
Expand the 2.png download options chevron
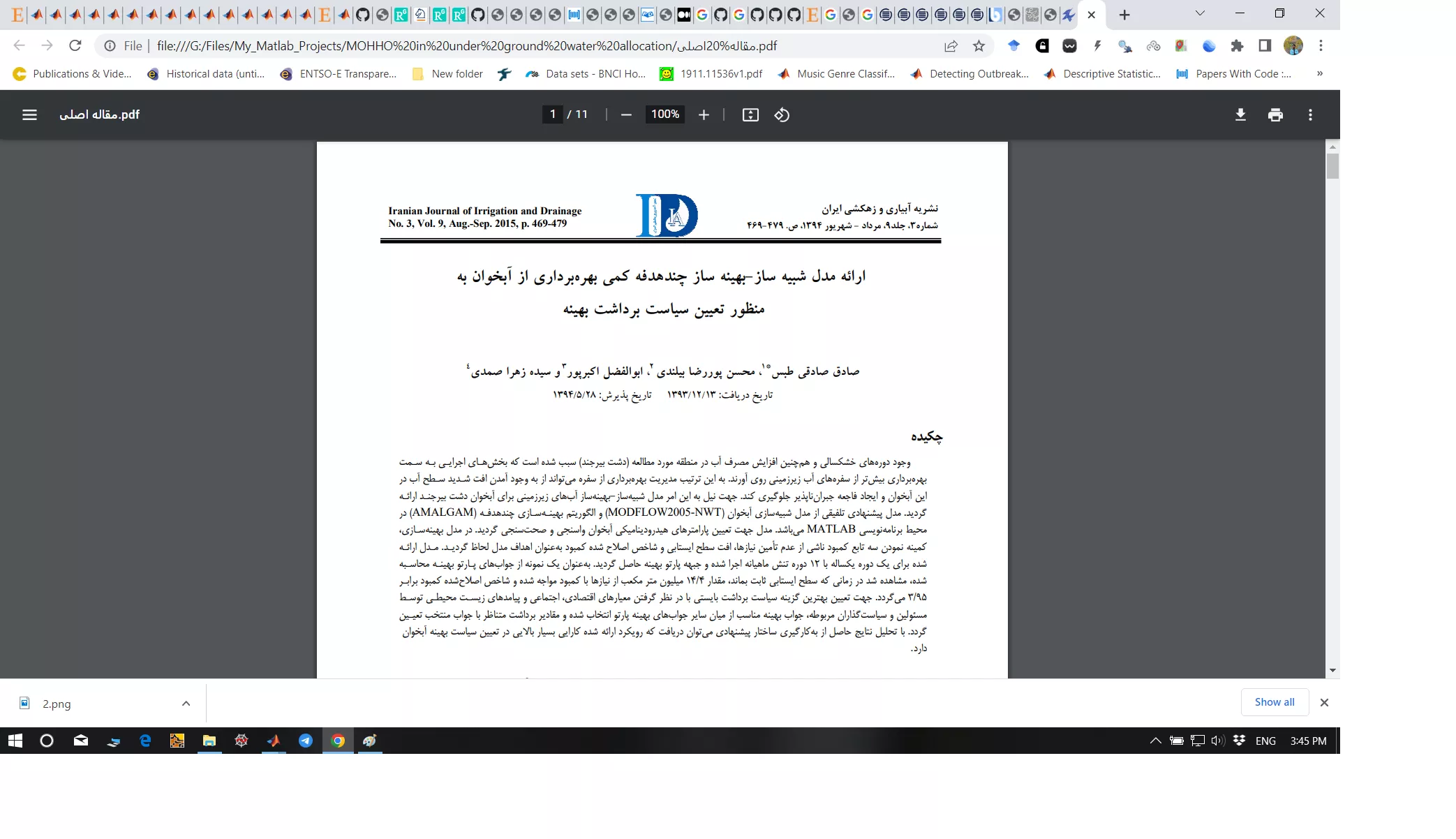(186, 704)
